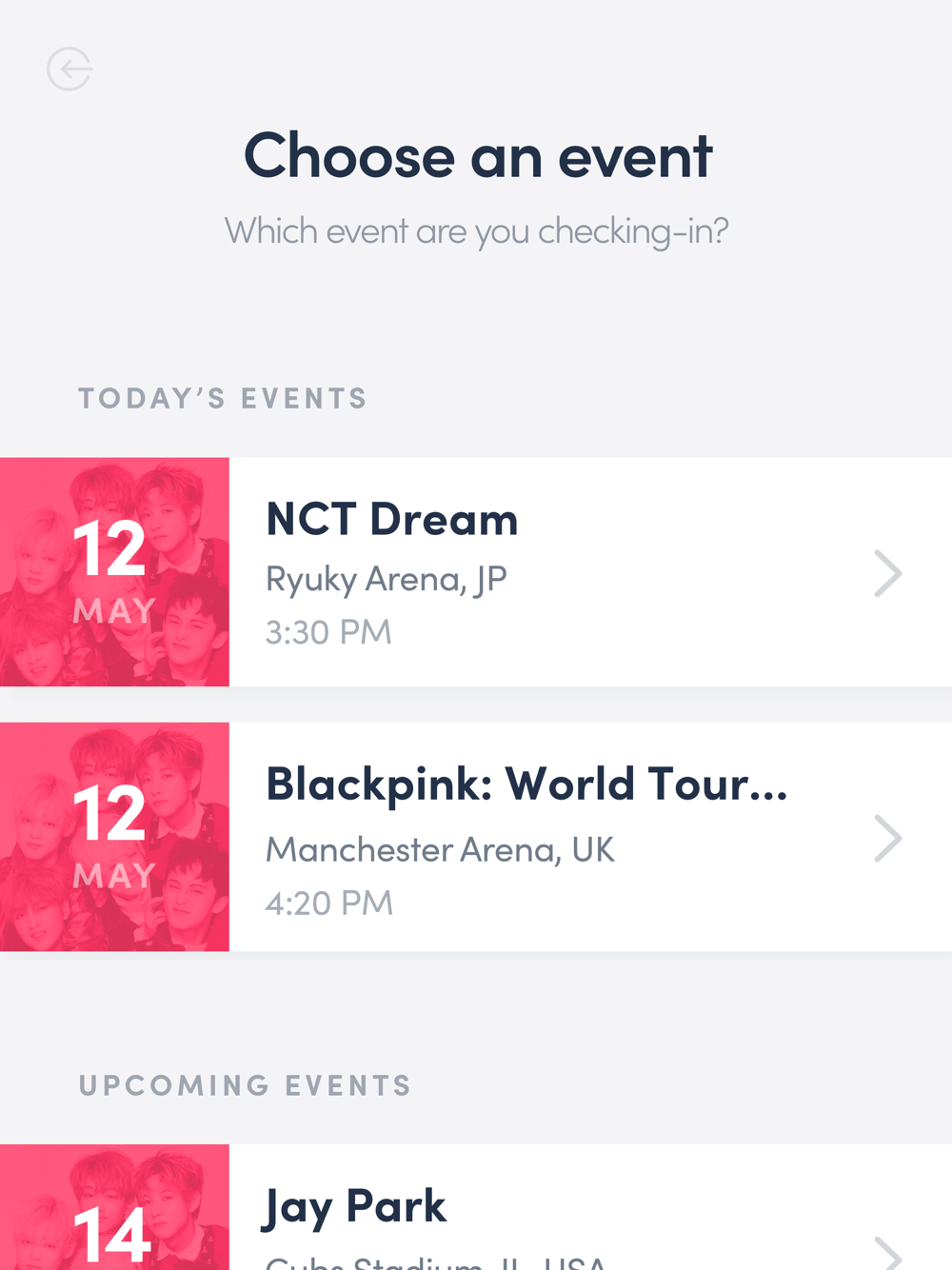Choose the Blackpink: World Tour event title
Viewport: 952px width, 1270px height.
tap(526, 784)
